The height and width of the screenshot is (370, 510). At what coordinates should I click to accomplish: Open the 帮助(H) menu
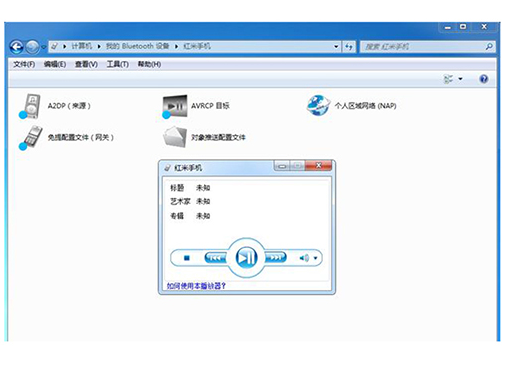click(x=149, y=64)
